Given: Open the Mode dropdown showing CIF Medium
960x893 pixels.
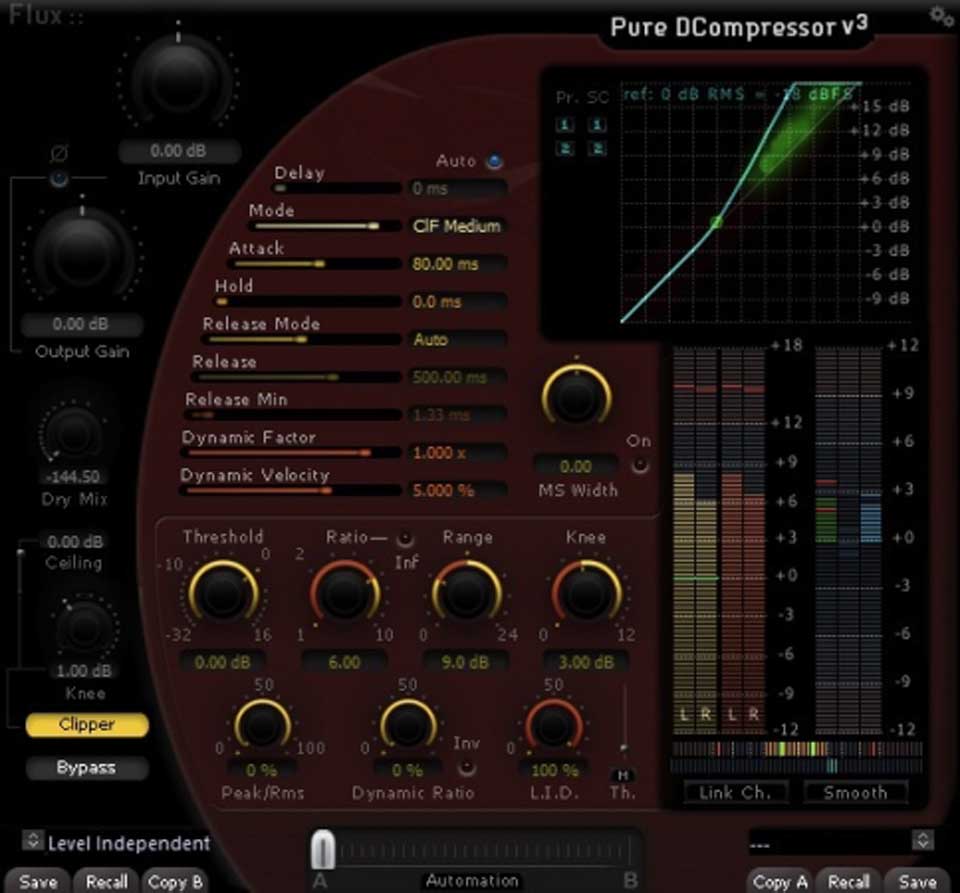Looking at the screenshot, I should [x=457, y=226].
